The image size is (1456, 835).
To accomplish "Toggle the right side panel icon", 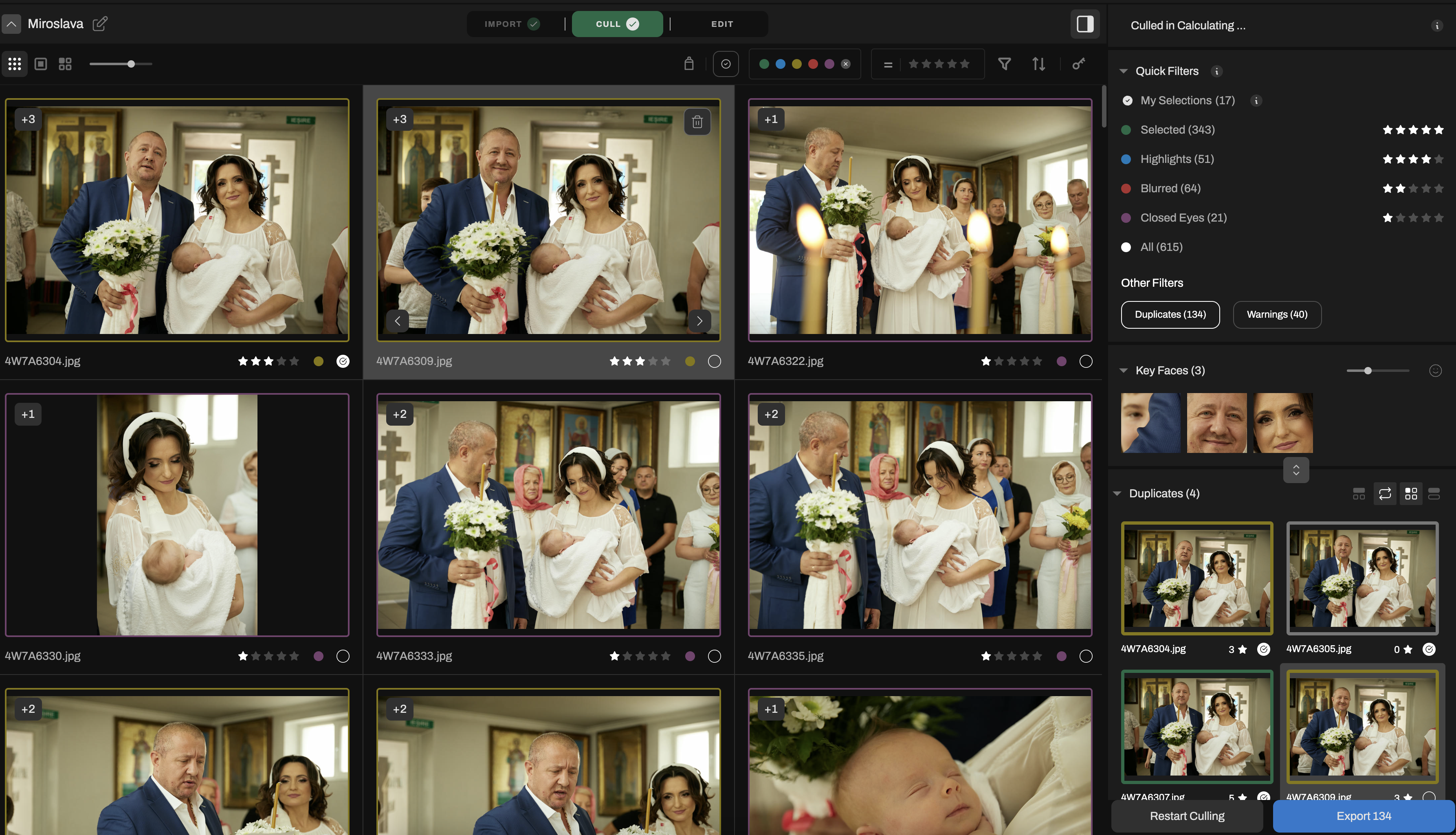I will [x=1084, y=24].
